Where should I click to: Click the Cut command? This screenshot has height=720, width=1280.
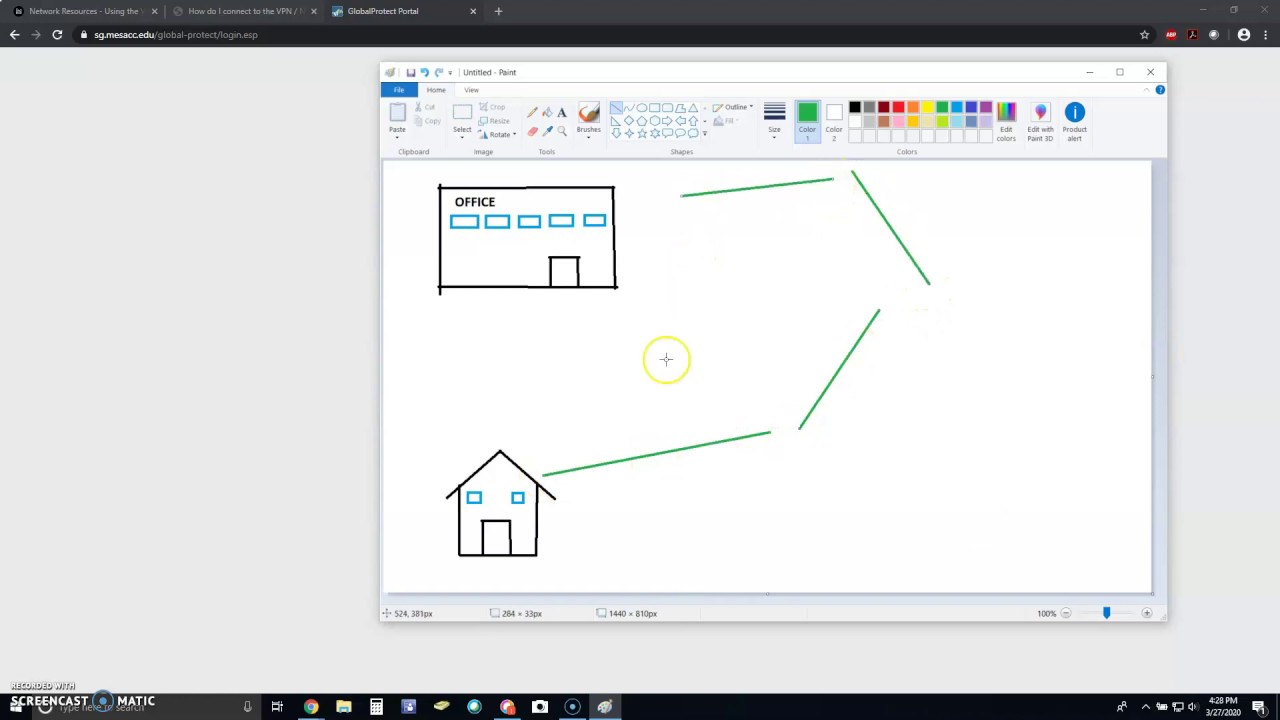(425, 107)
